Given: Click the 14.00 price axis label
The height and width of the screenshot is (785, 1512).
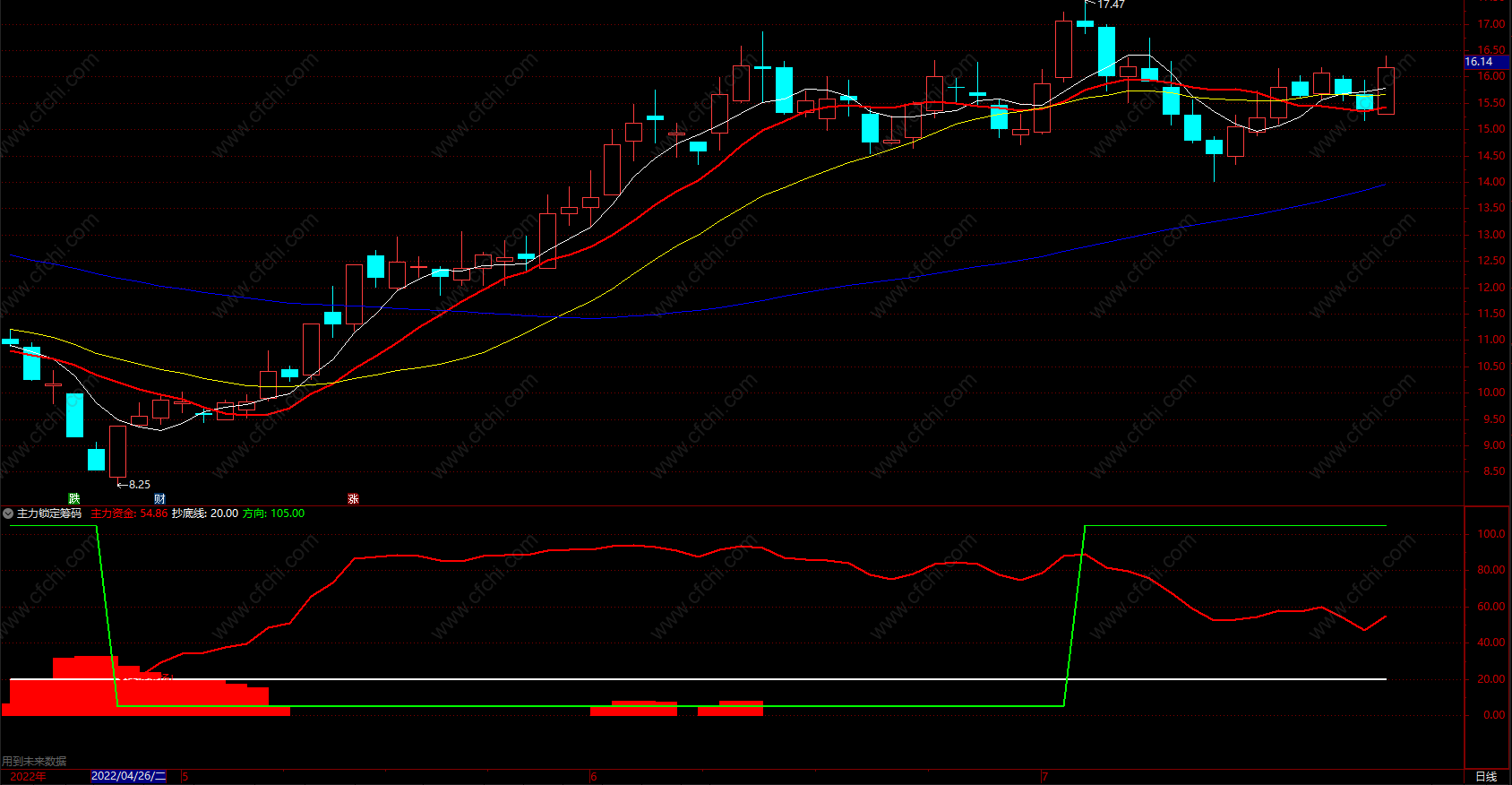Looking at the screenshot, I should (x=1491, y=182).
